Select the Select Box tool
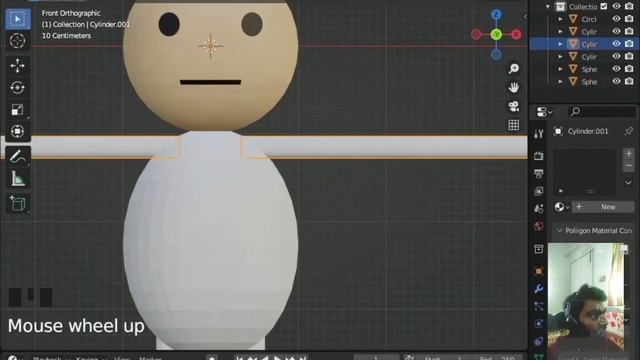The height and width of the screenshot is (360, 640). pos(17,19)
